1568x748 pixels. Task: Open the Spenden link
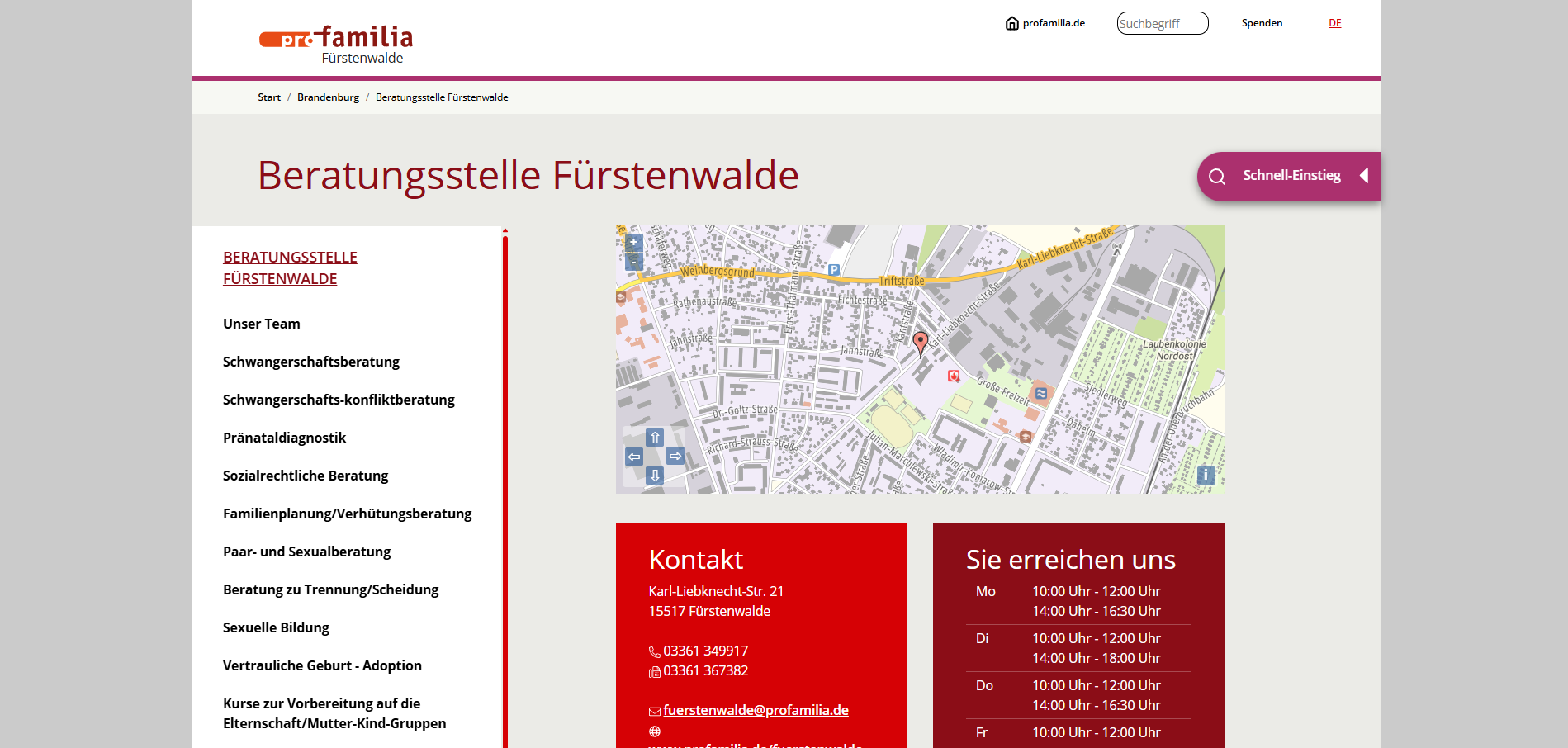click(x=1262, y=23)
